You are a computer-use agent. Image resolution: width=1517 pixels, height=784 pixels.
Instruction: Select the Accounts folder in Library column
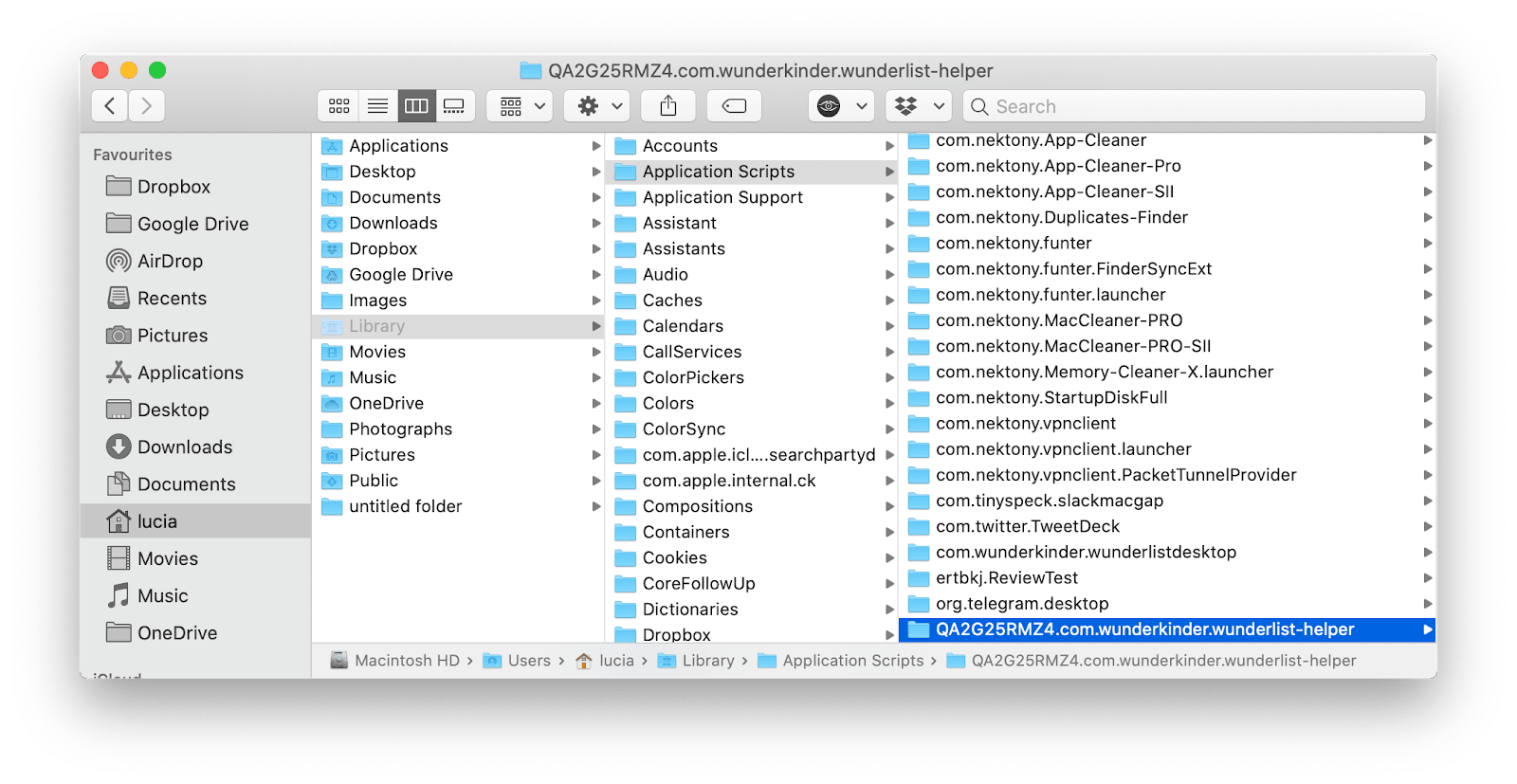752,146
